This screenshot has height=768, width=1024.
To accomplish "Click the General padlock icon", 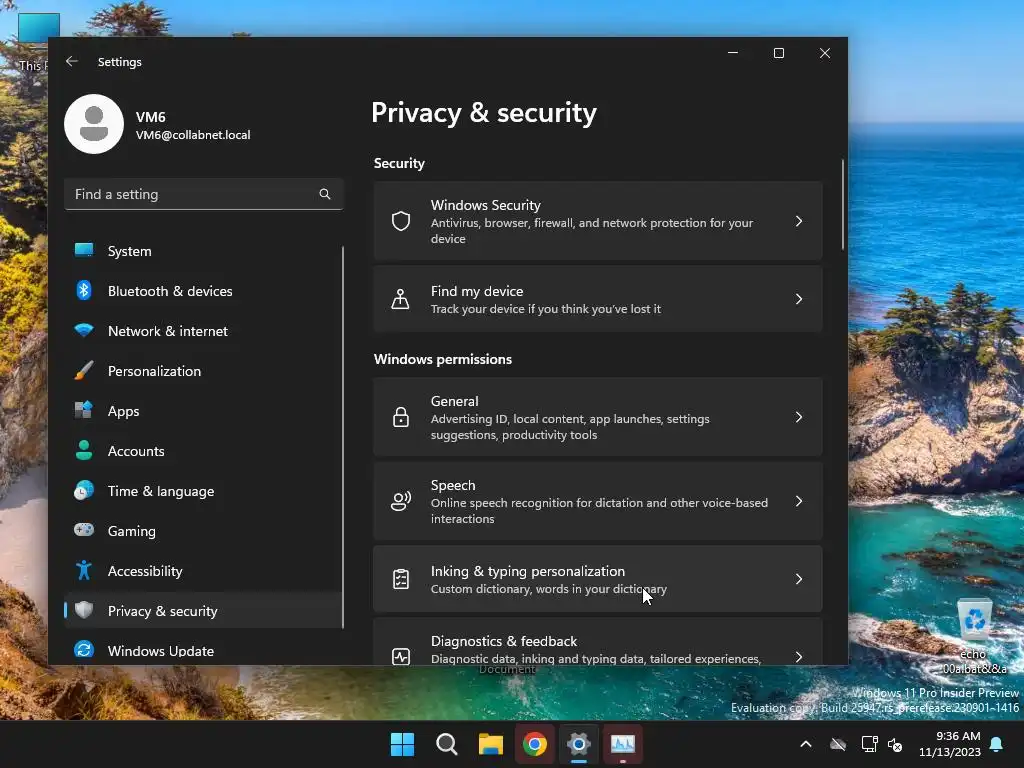I will (401, 417).
